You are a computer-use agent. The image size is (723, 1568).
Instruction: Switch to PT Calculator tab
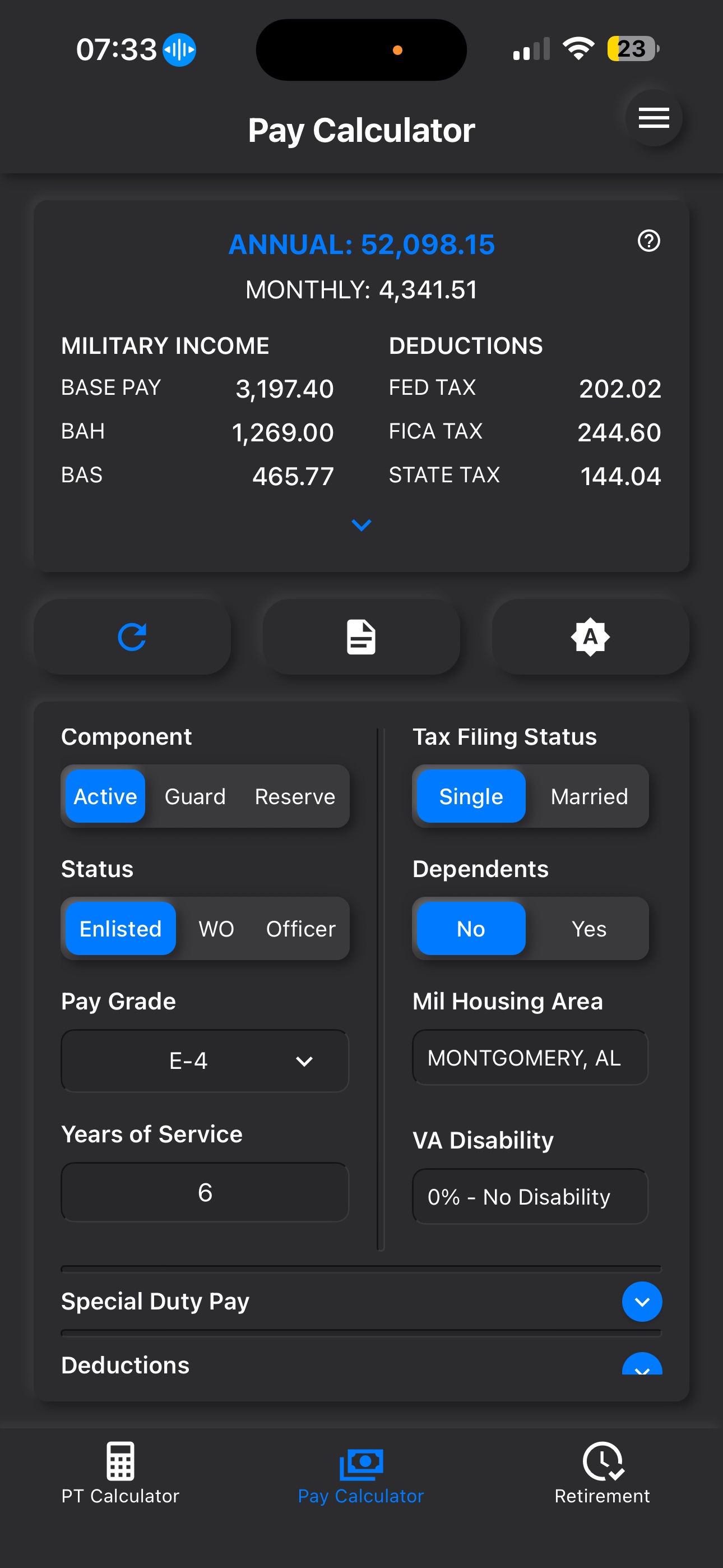pos(121,1473)
